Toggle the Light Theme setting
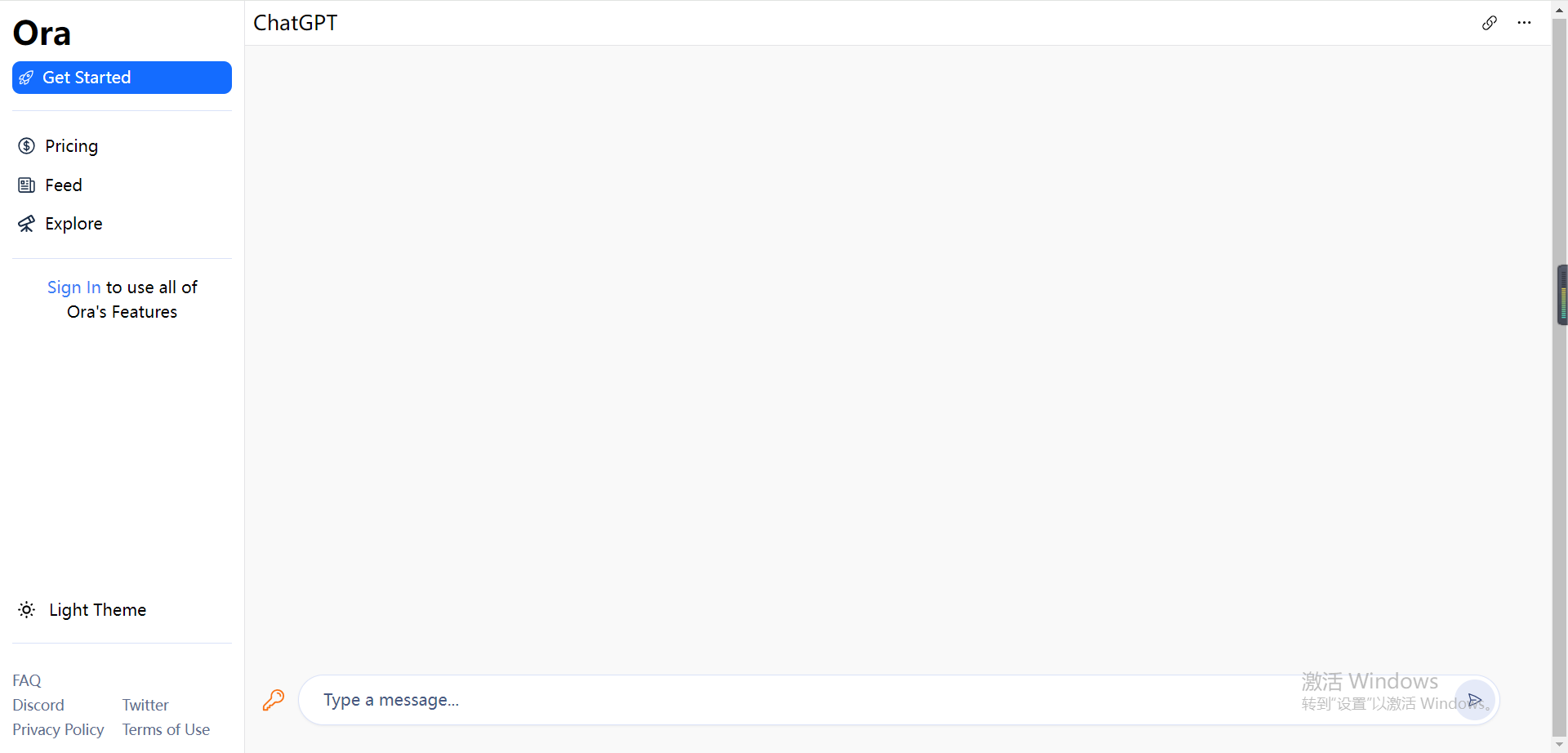Screen dimensions: 1568x753 coord(82,610)
